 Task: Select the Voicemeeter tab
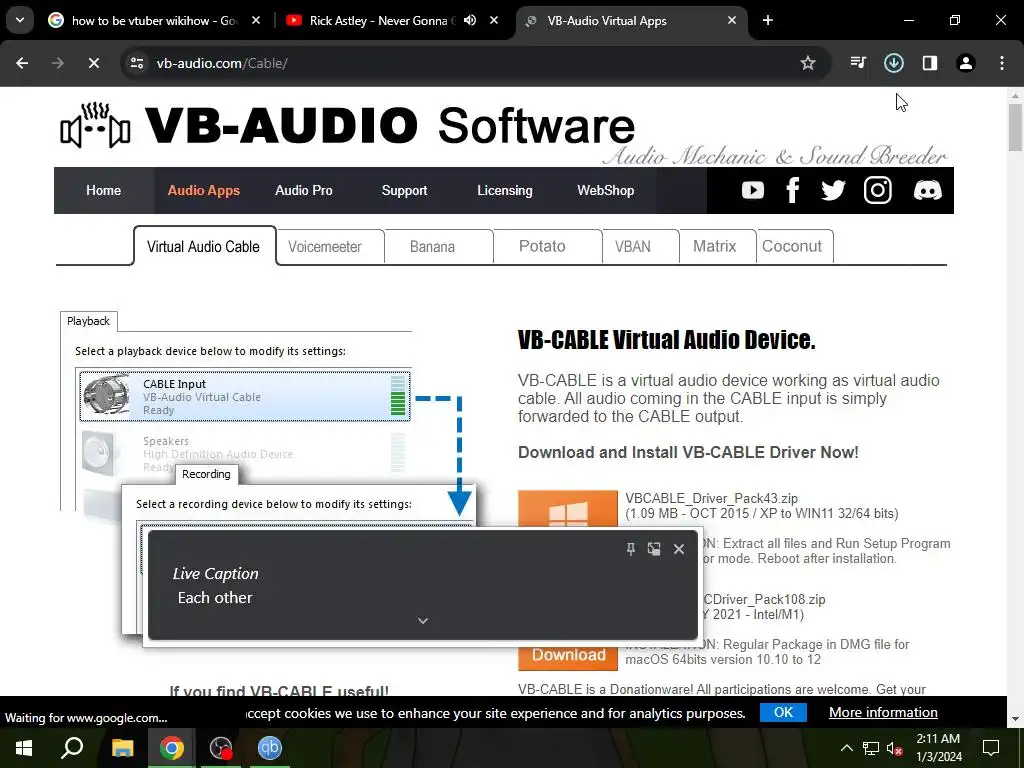(330, 247)
